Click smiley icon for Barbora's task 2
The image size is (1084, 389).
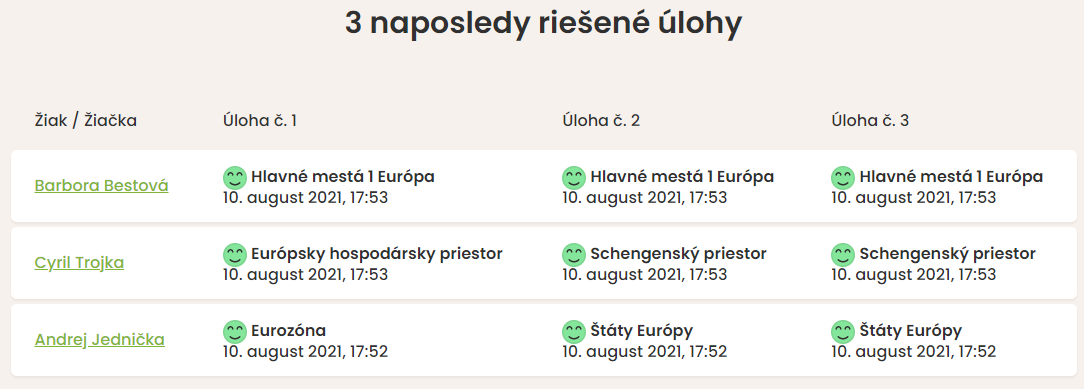(x=574, y=178)
